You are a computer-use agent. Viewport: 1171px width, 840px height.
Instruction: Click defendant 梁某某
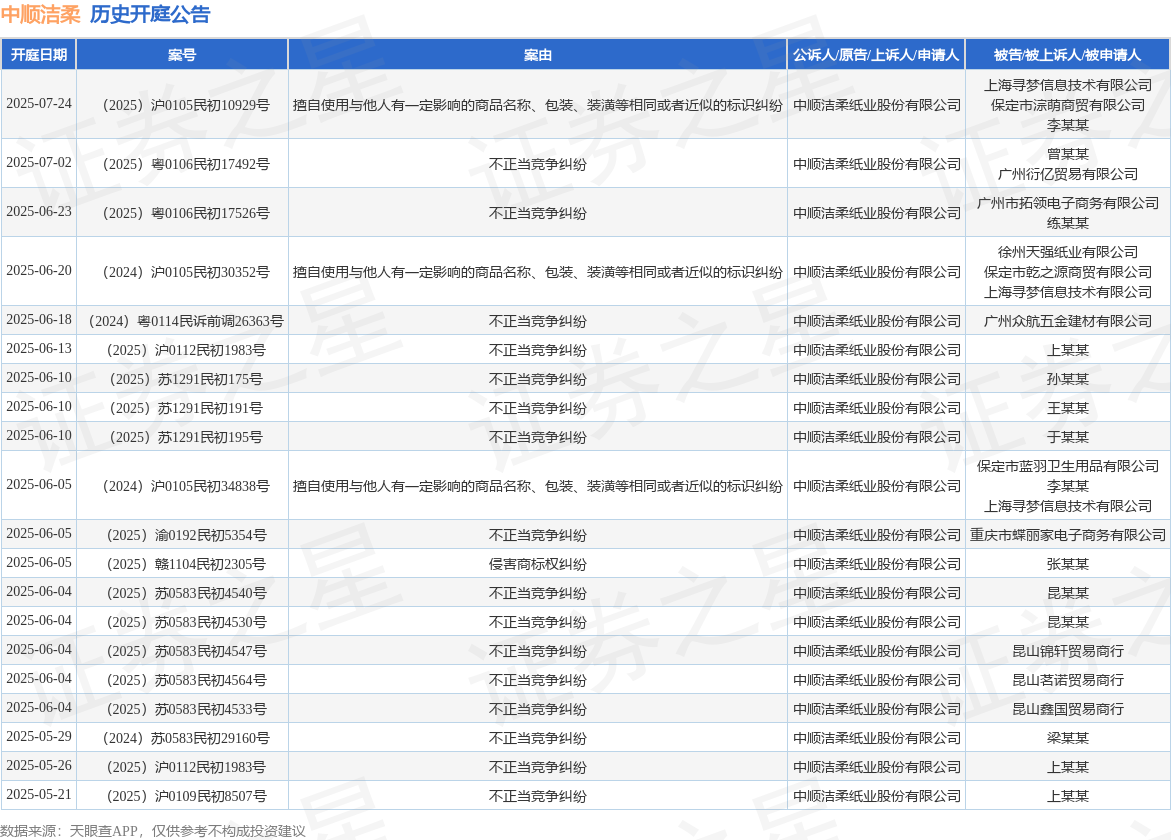coord(1068,738)
